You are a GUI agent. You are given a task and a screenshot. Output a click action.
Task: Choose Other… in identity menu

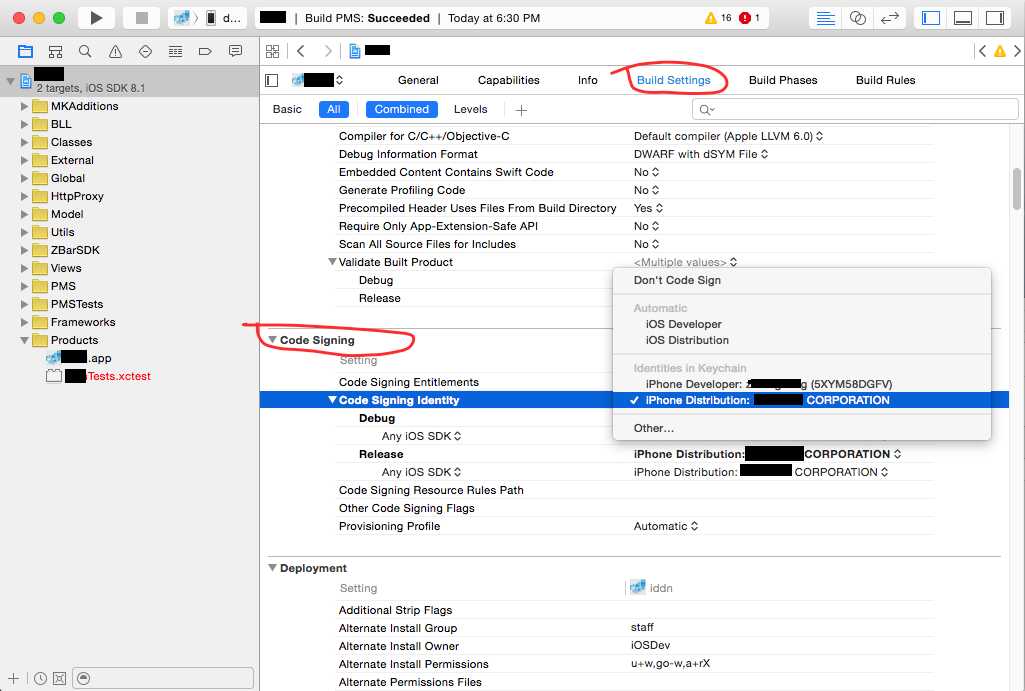tap(654, 429)
